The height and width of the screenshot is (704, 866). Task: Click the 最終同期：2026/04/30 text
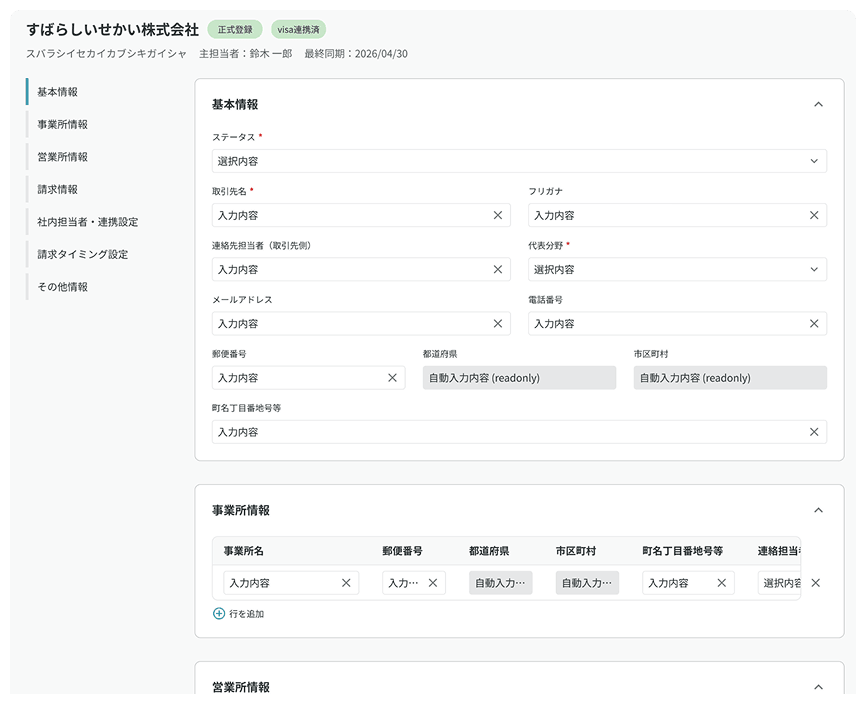pyautogui.click(x=356, y=54)
